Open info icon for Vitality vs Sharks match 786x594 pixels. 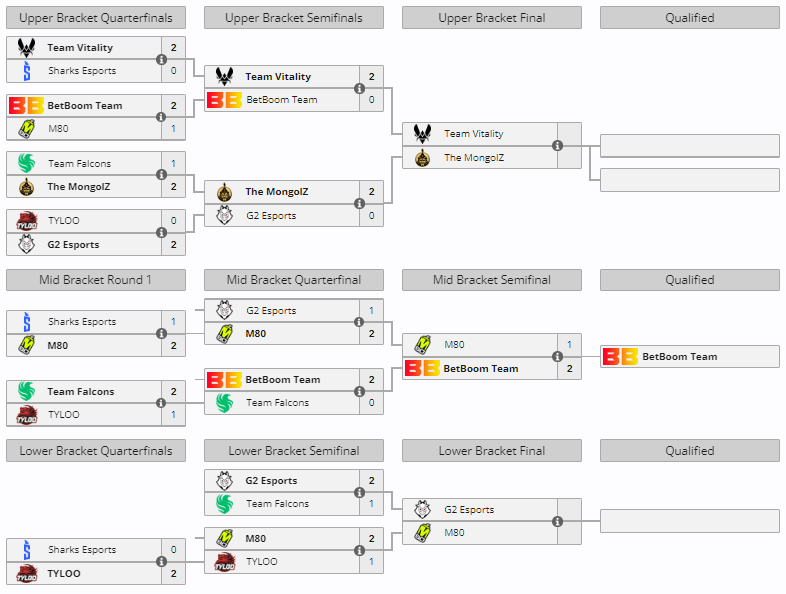[162, 59]
